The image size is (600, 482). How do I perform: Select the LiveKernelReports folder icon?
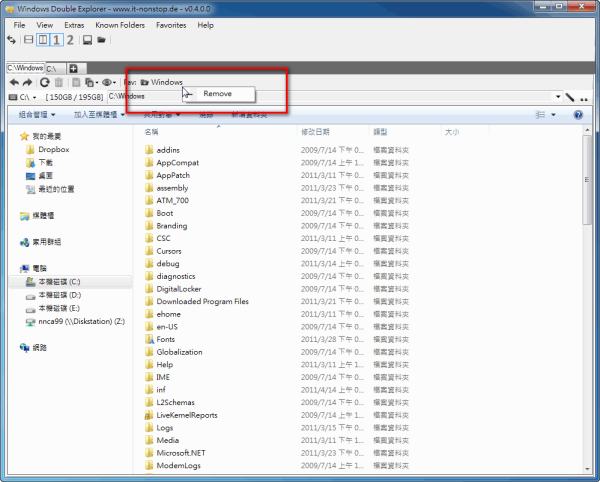coord(149,415)
